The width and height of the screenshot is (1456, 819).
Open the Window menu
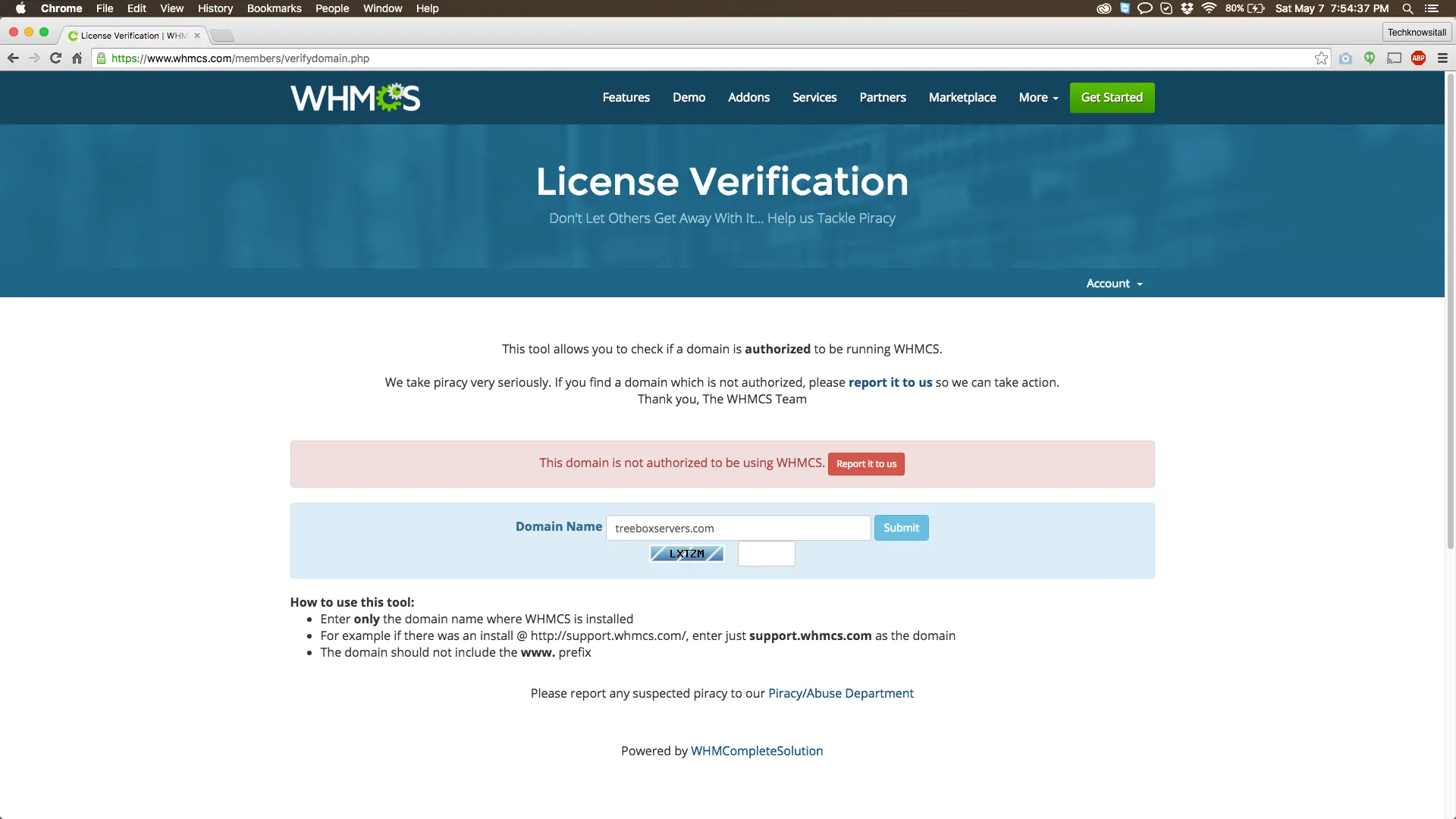point(382,8)
